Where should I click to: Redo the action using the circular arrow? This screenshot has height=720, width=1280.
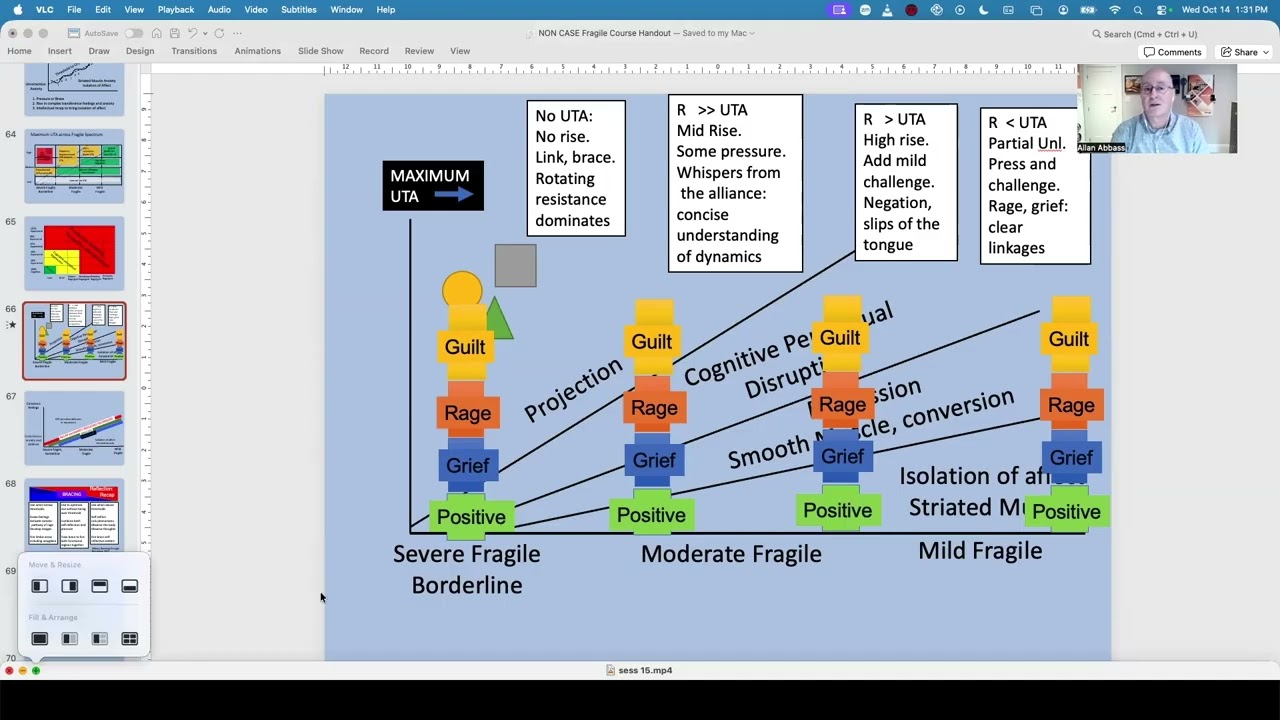[x=219, y=33]
